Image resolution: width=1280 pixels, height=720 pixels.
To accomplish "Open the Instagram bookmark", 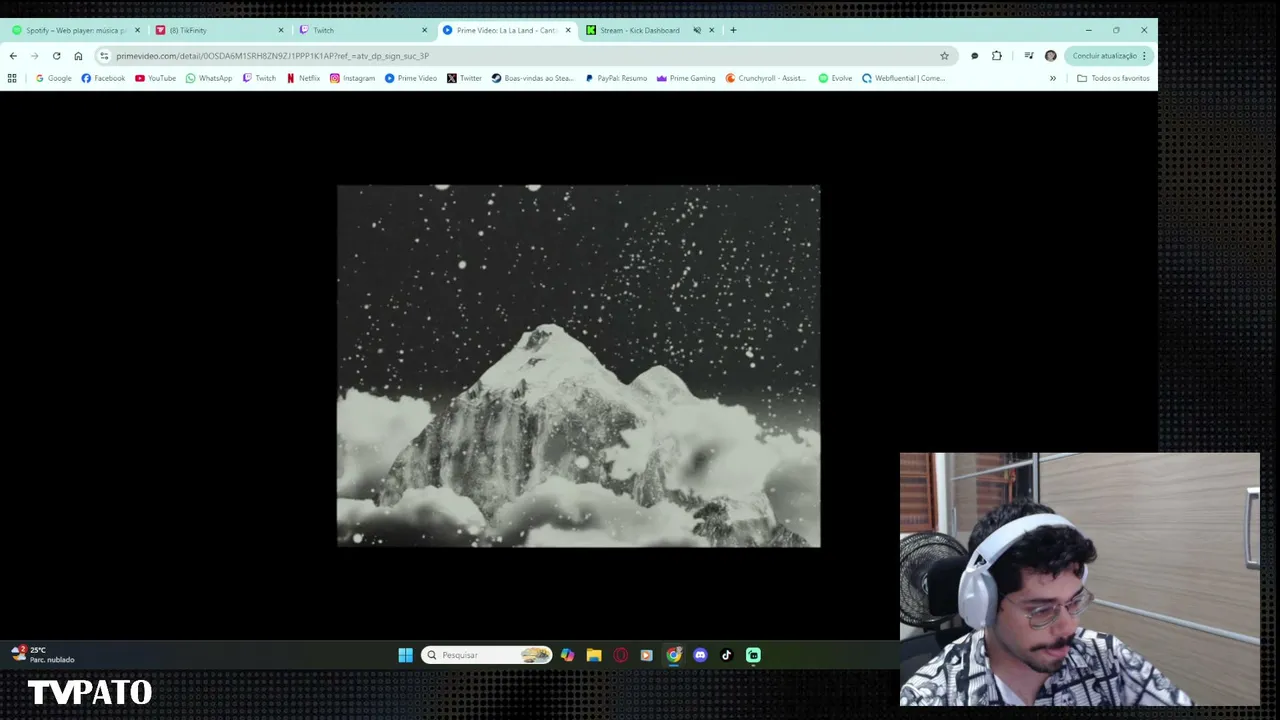I will [353, 78].
